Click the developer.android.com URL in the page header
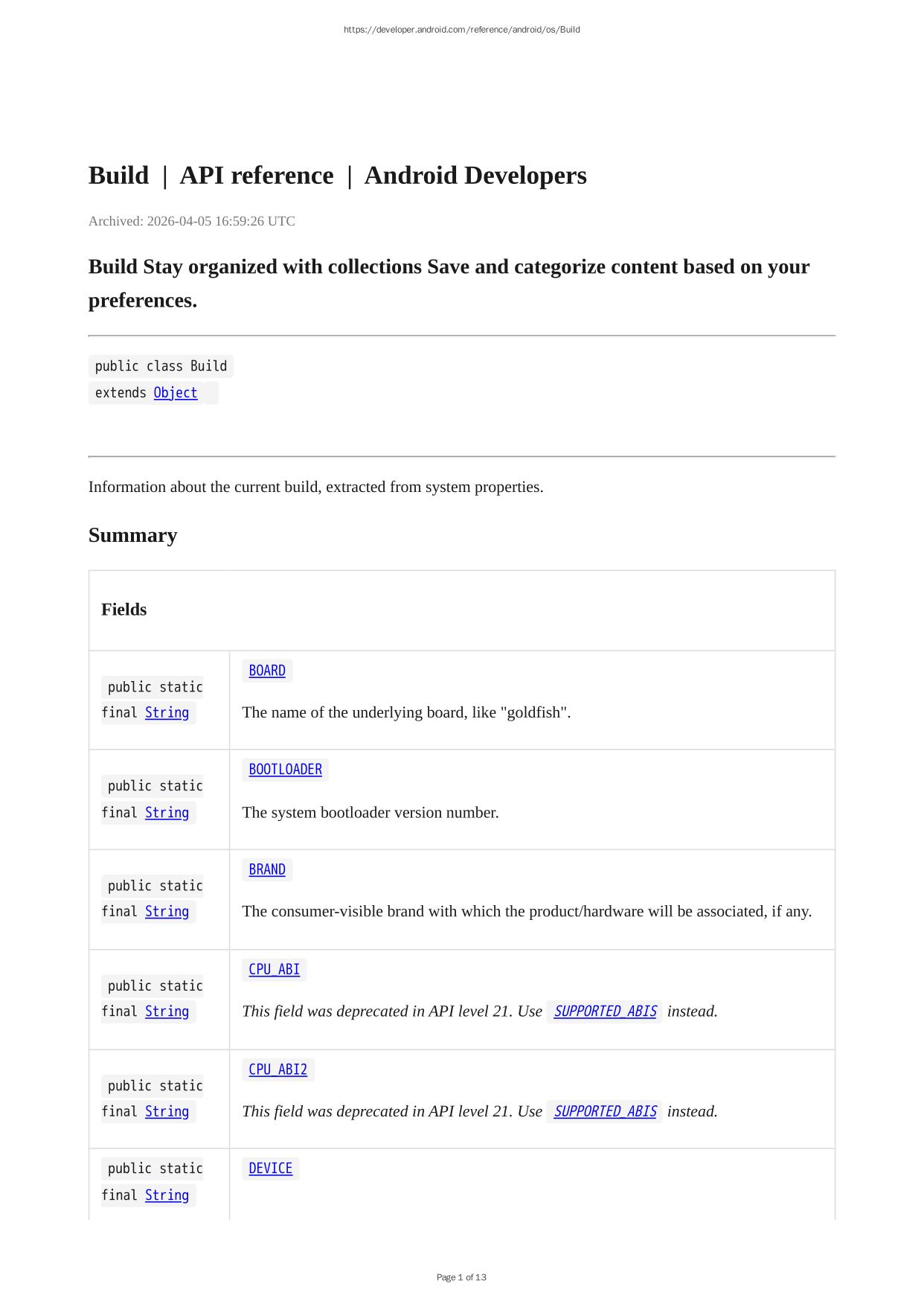Screen dimensions: 924x1307 [x=461, y=30]
